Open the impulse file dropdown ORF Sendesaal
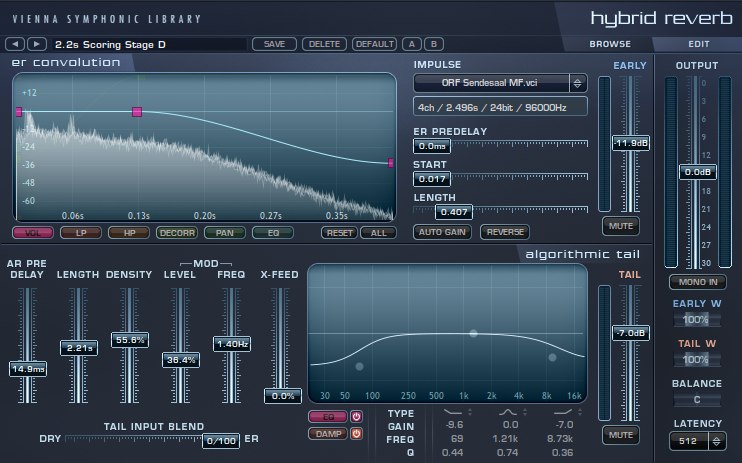Viewport: 742px width, 463px height. tap(500, 83)
